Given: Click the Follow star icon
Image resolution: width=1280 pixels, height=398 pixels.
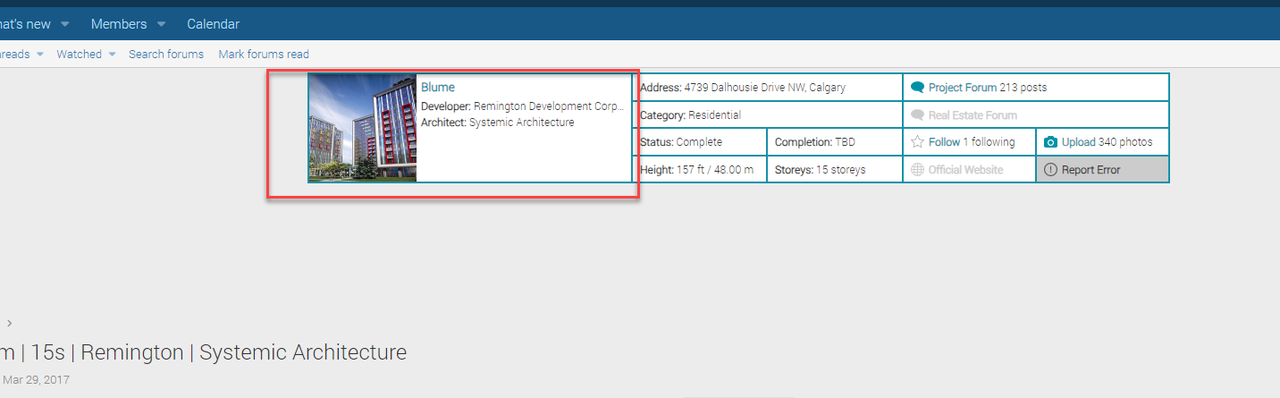Looking at the screenshot, I should tap(917, 142).
